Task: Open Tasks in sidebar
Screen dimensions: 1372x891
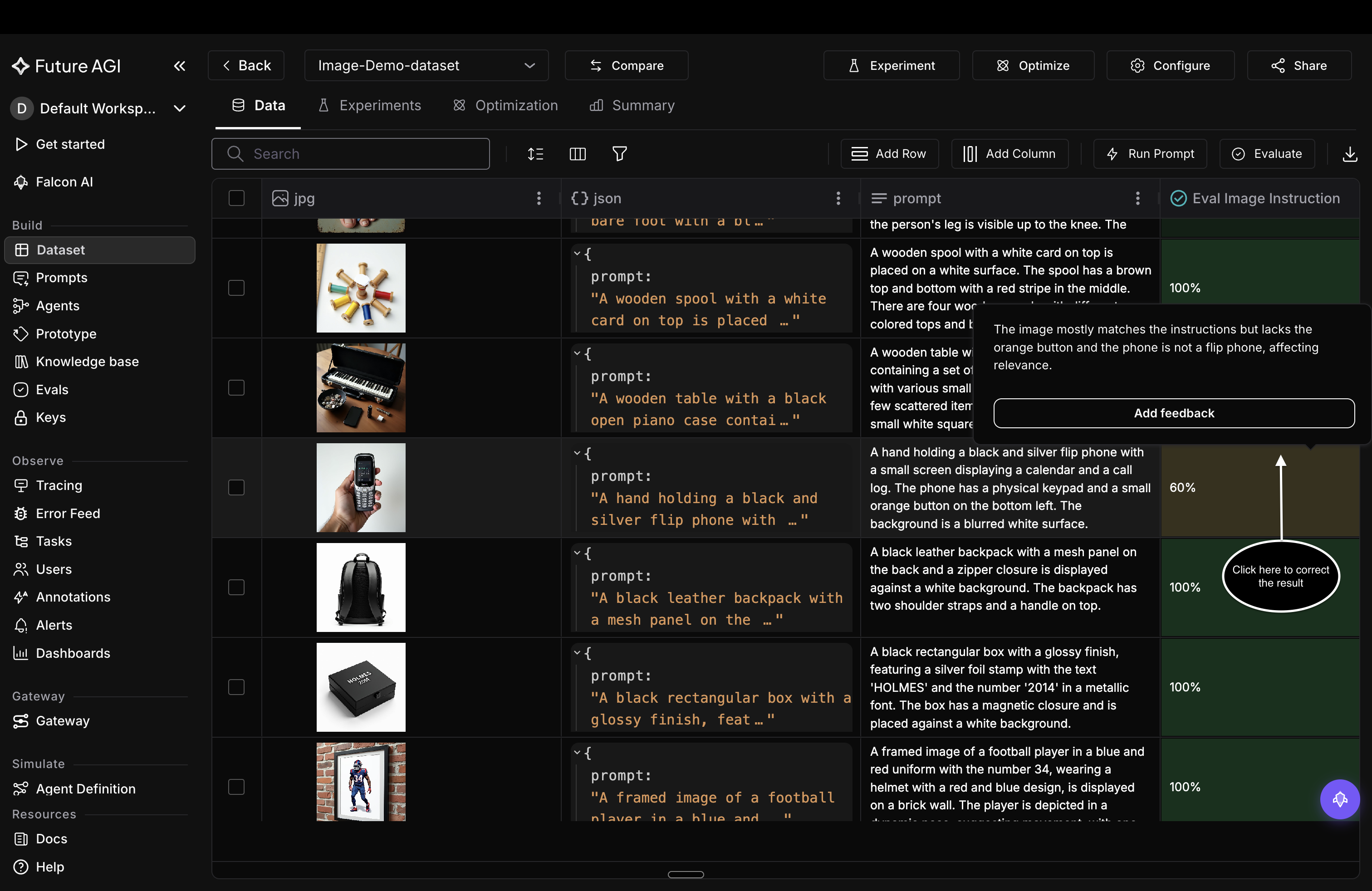Action: click(x=99, y=541)
